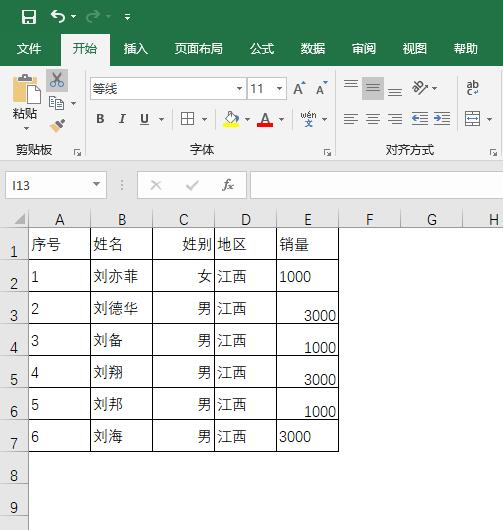Switch to the 数据 tab
This screenshot has height=530, width=503.
(x=313, y=49)
